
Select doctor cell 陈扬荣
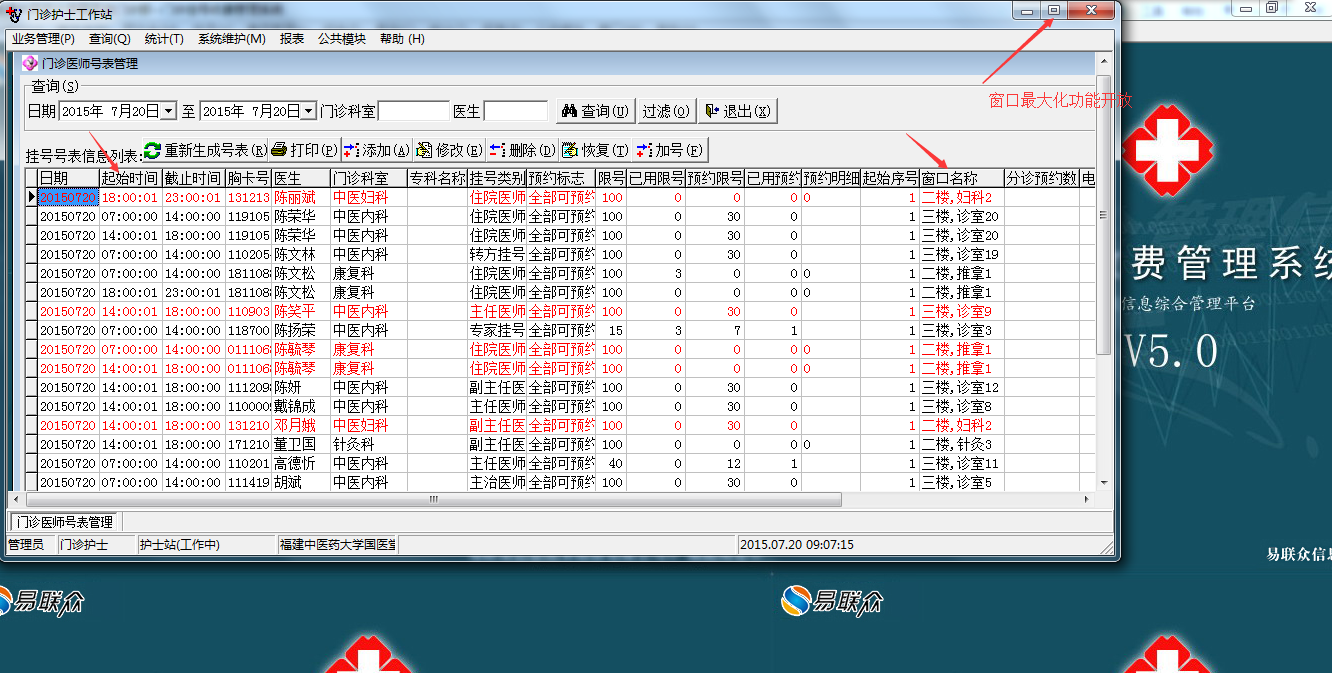click(x=301, y=331)
